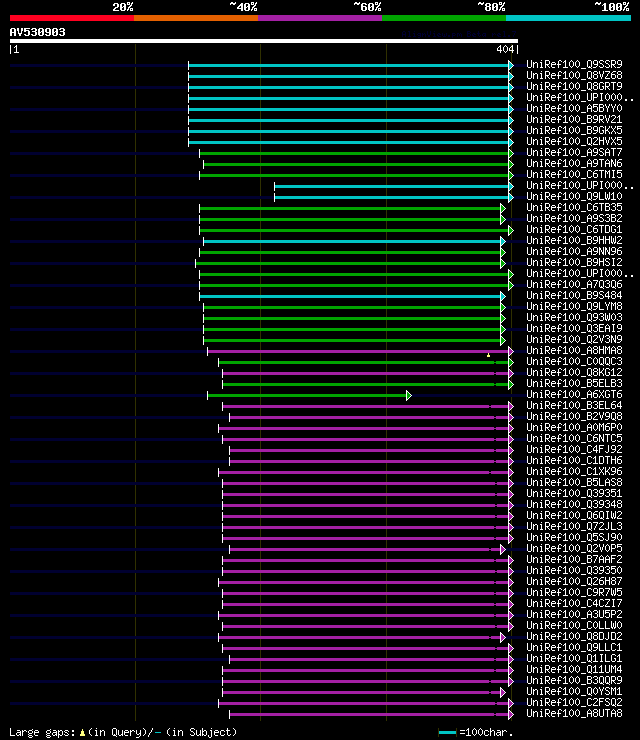Click UniRef100_Q8DJD2 label

[574, 637]
